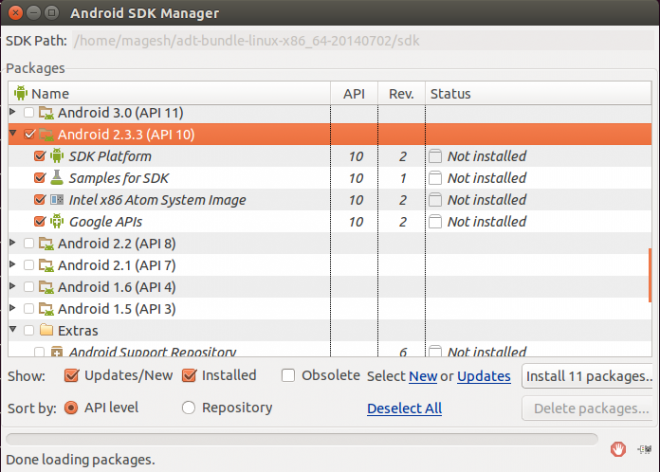Click the SDK Platform android icon

tap(57, 156)
